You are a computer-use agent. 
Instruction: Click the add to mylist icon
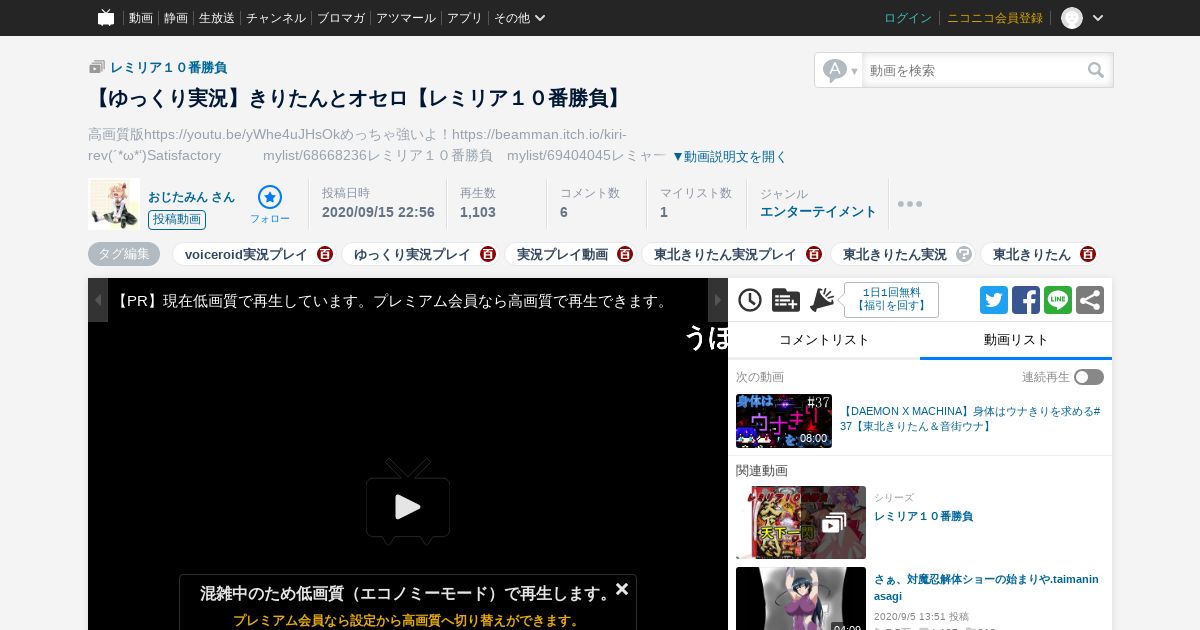(x=786, y=300)
